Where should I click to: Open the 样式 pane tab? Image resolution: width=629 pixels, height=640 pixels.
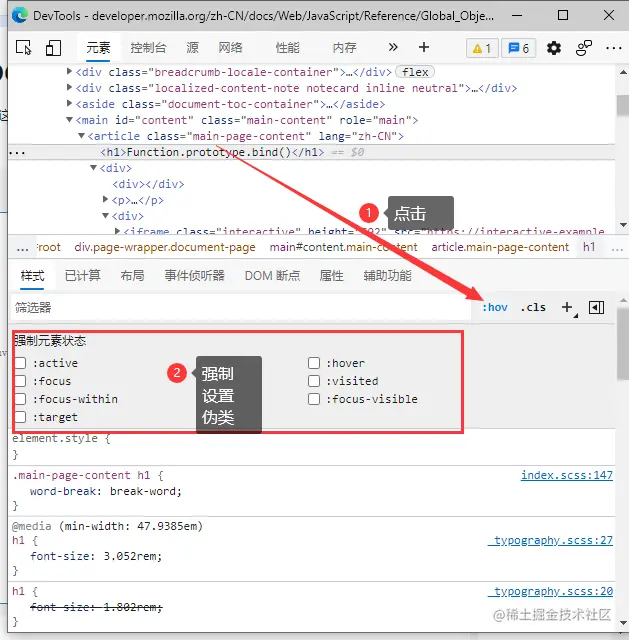[x=32, y=276]
